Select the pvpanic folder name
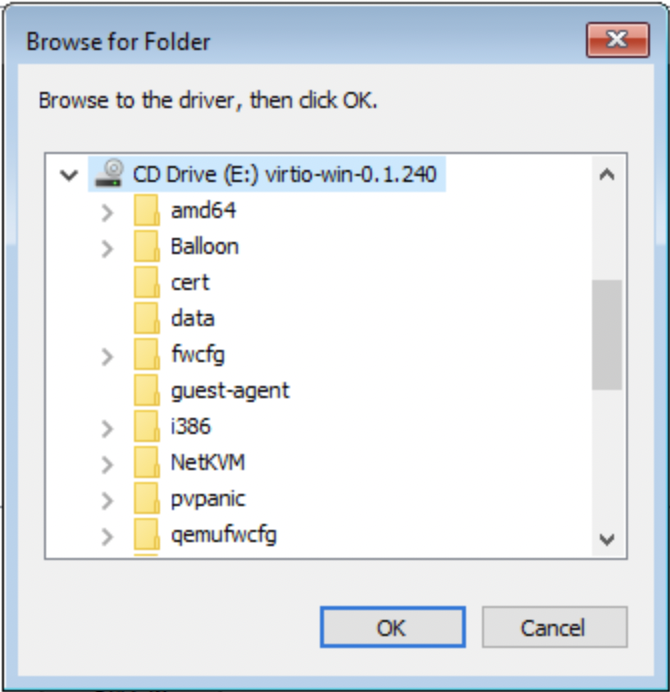Viewport: 670px width, 692px height. click(x=208, y=499)
